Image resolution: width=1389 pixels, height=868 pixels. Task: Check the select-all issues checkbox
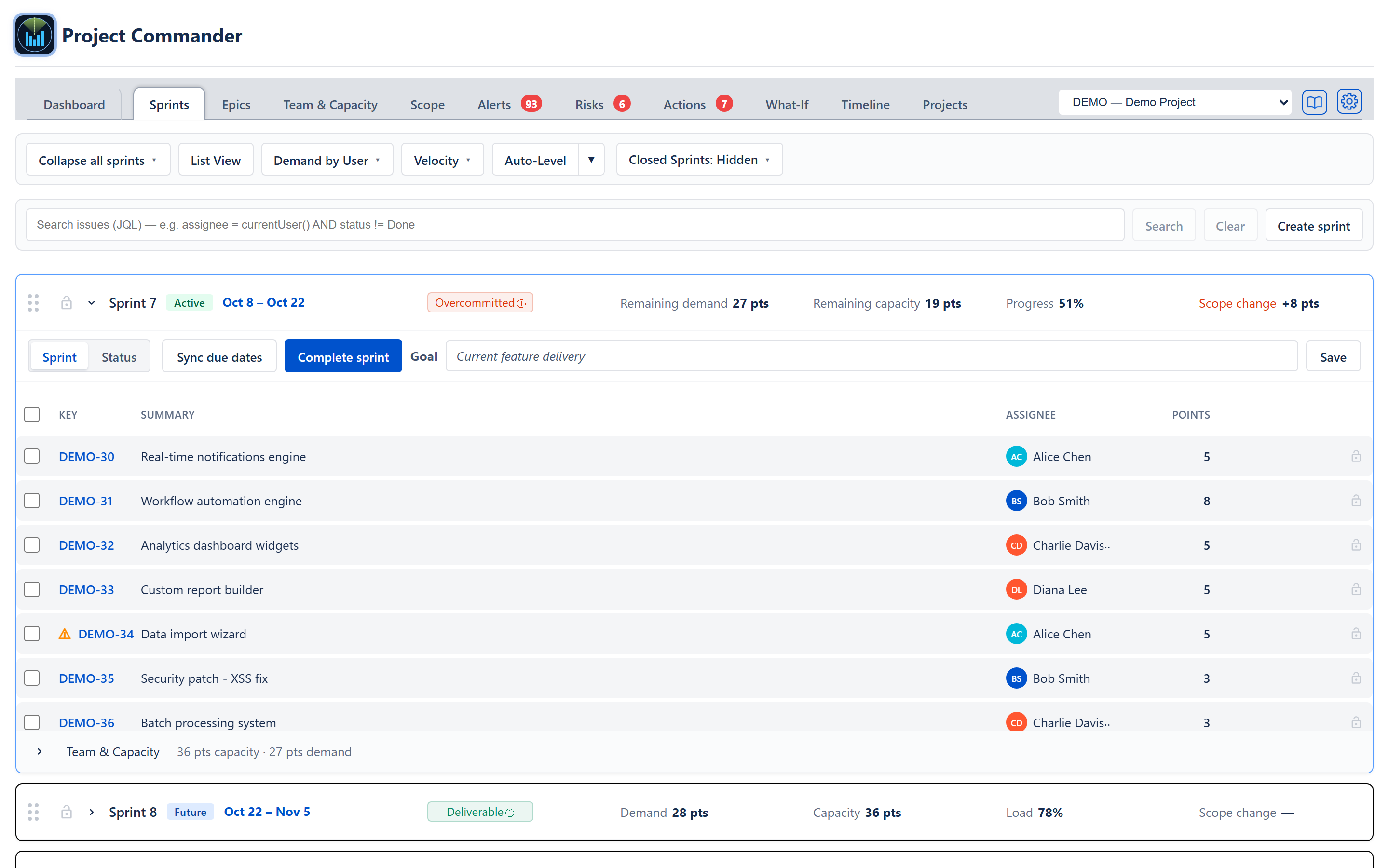pyautogui.click(x=32, y=415)
